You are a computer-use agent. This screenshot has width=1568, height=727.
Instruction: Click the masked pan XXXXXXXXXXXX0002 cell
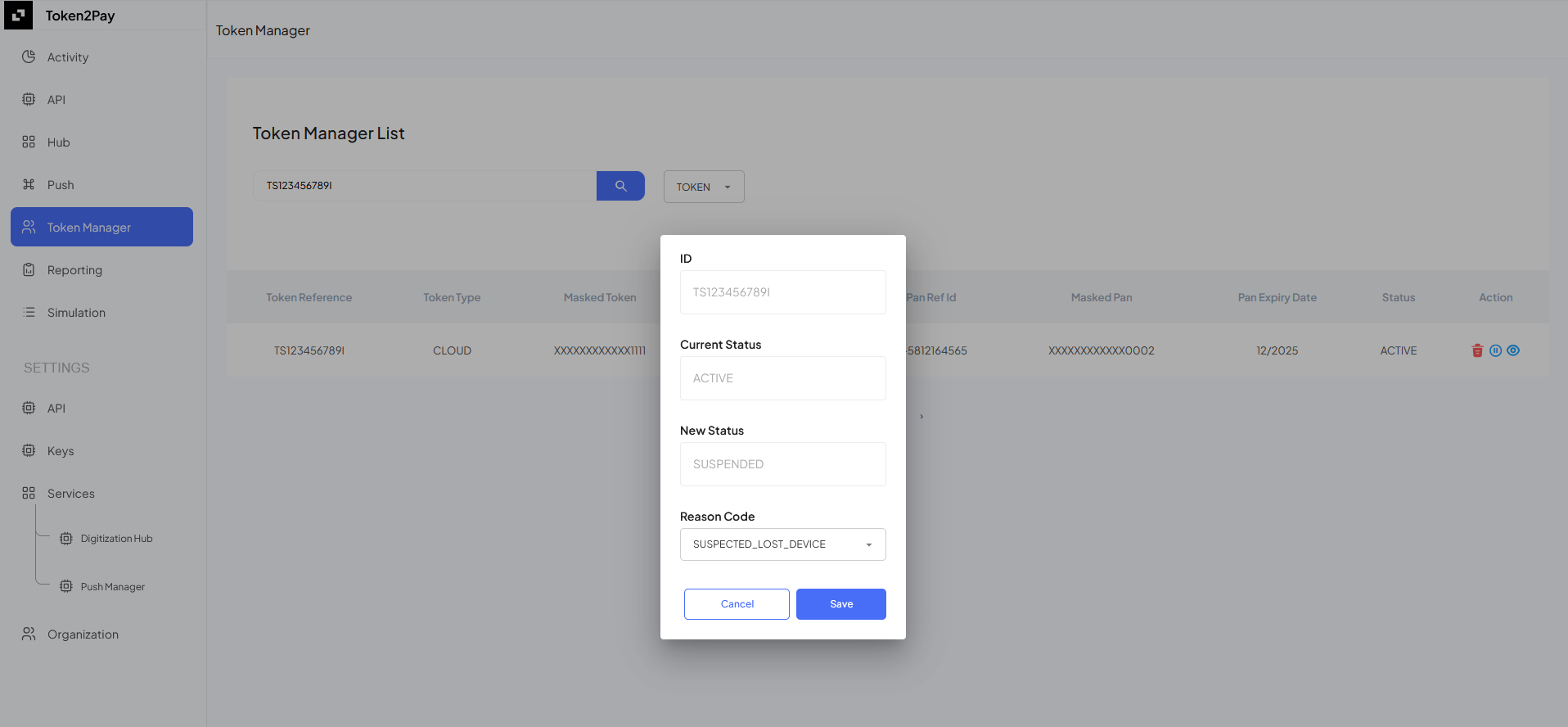[x=1101, y=350]
